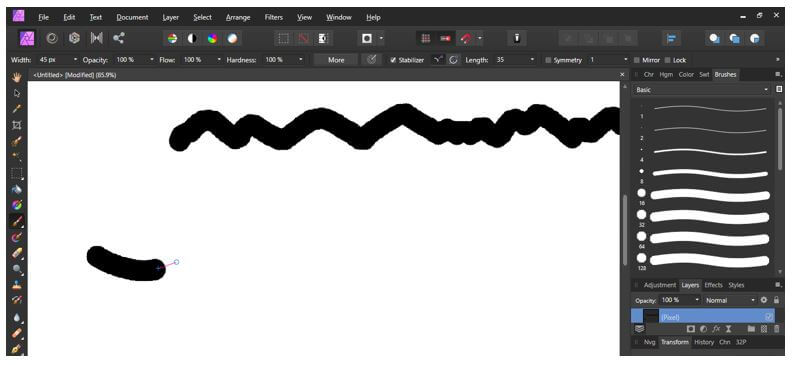Choose the size 16 basic brush
793x365 pixels.
[704, 195]
